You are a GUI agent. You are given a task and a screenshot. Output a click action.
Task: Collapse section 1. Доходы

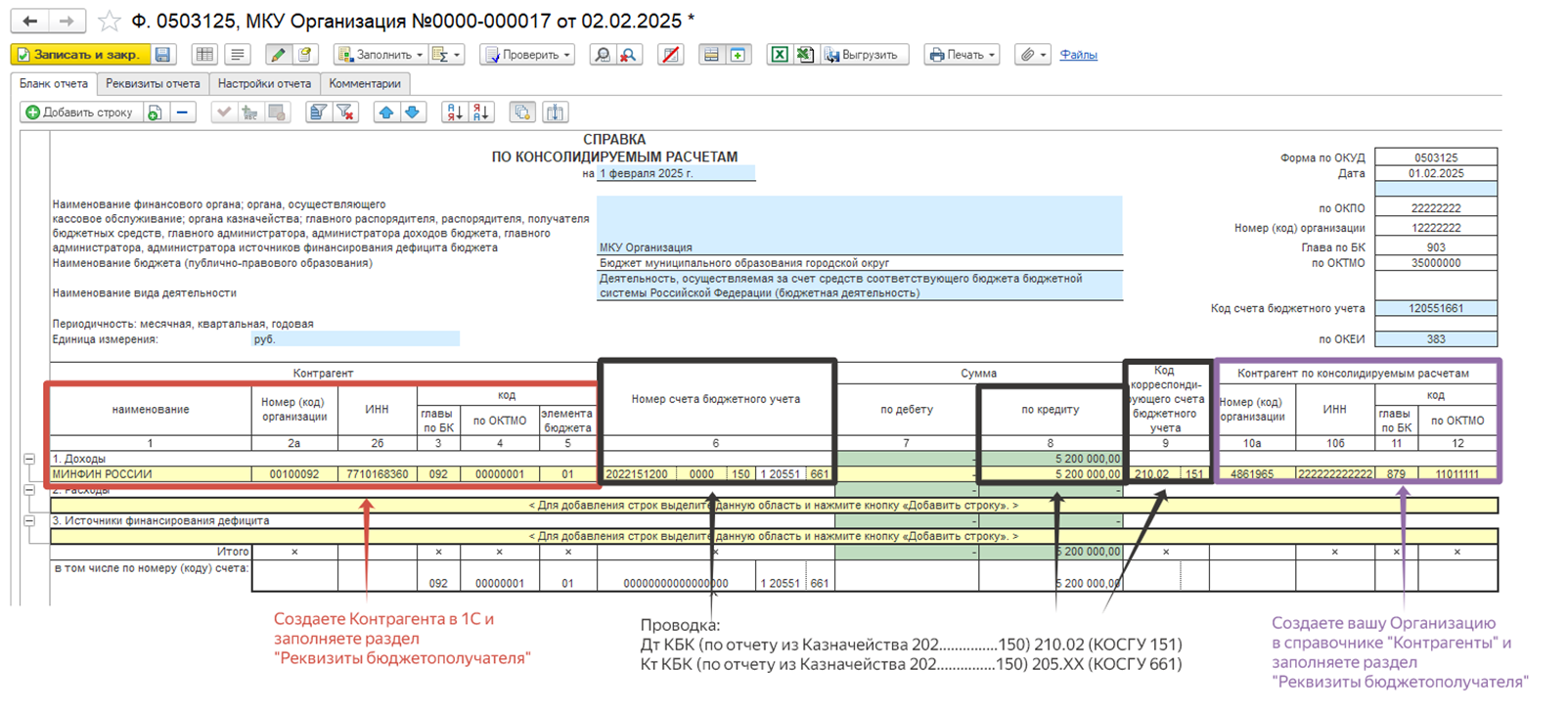[x=29, y=459]
